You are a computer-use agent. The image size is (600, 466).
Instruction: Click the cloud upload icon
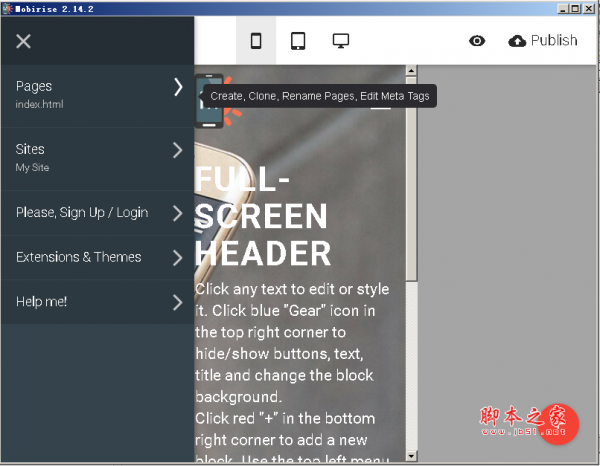coord(517,41)
